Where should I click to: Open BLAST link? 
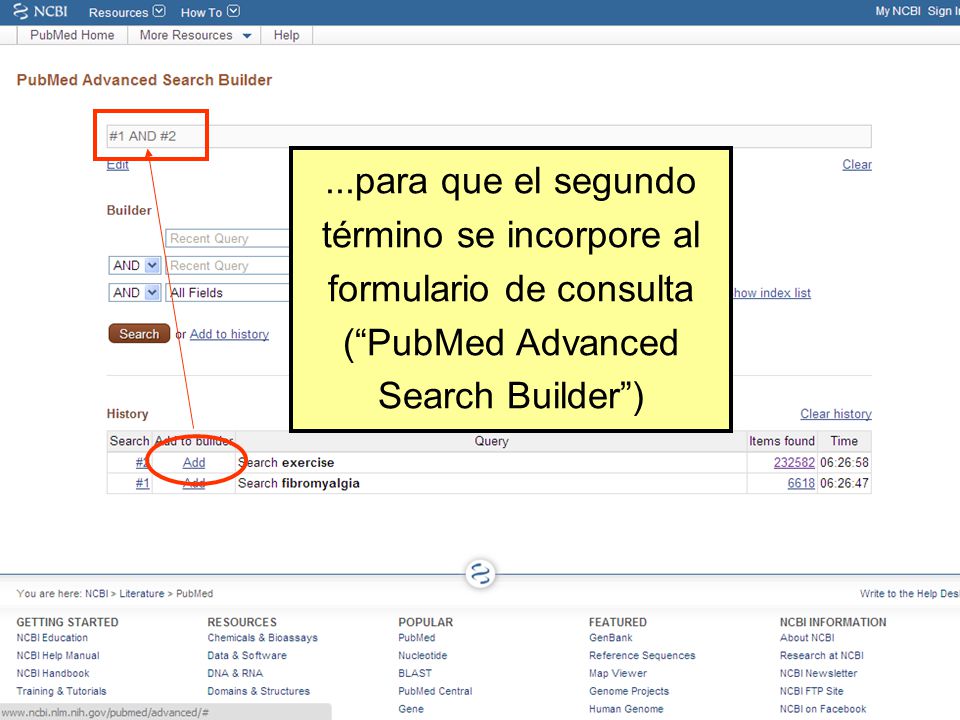(414, 673)
